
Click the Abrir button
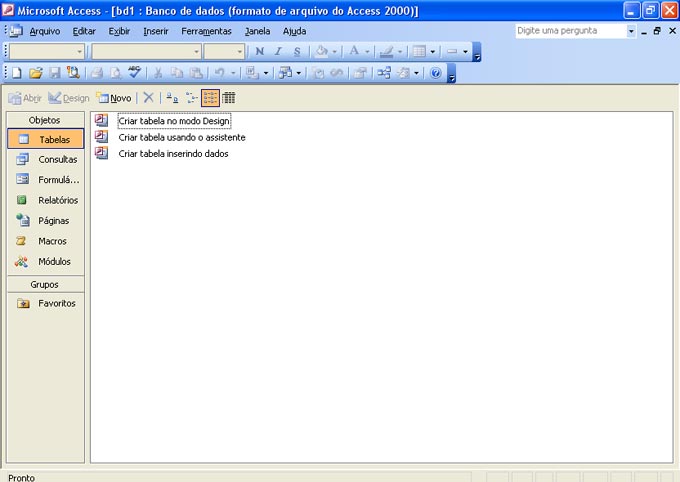click(25, 98)
